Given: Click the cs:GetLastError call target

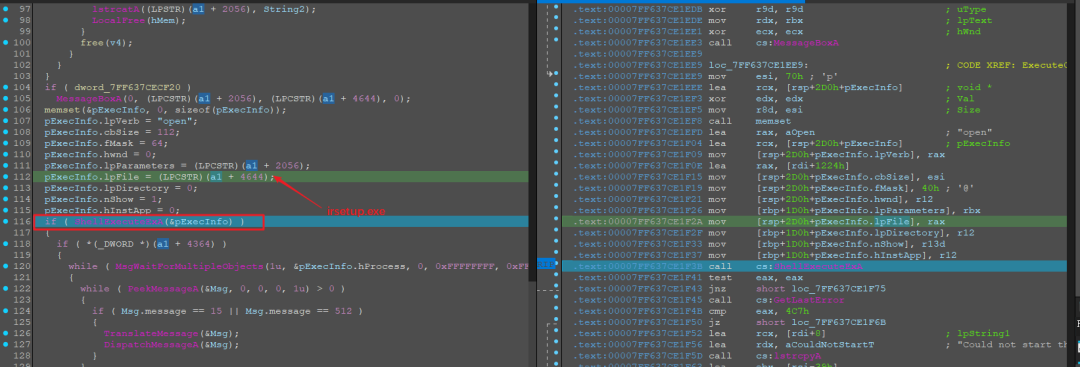Looking at the screenshot, I should [x=799, y=300].
